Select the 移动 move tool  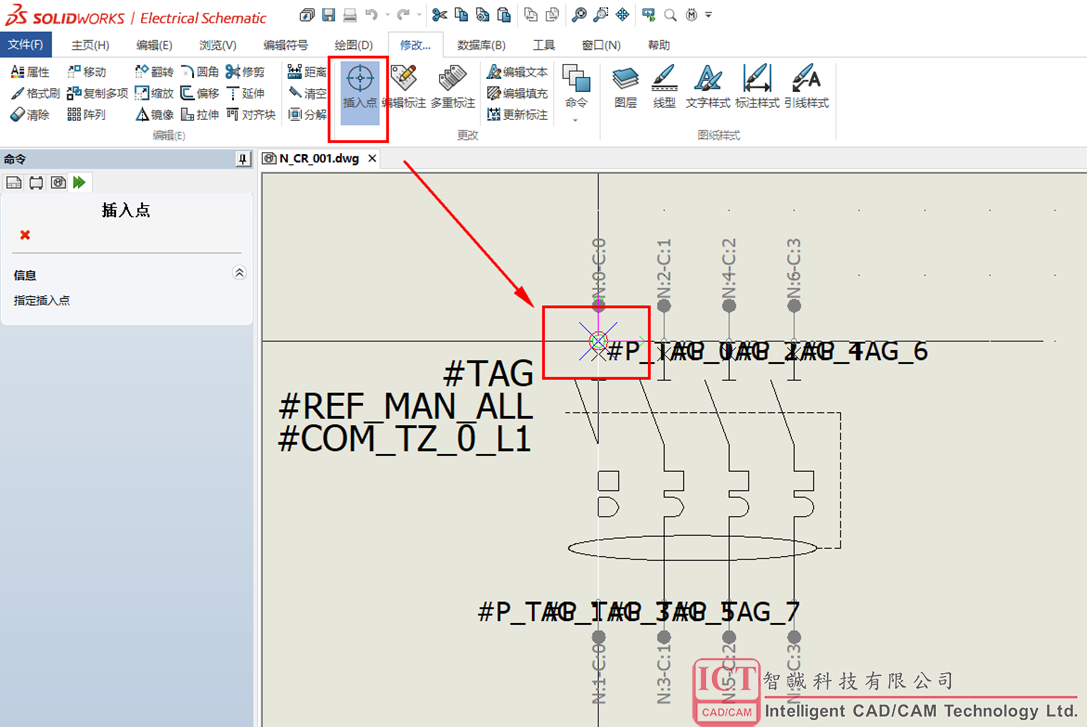click(87, 71)
